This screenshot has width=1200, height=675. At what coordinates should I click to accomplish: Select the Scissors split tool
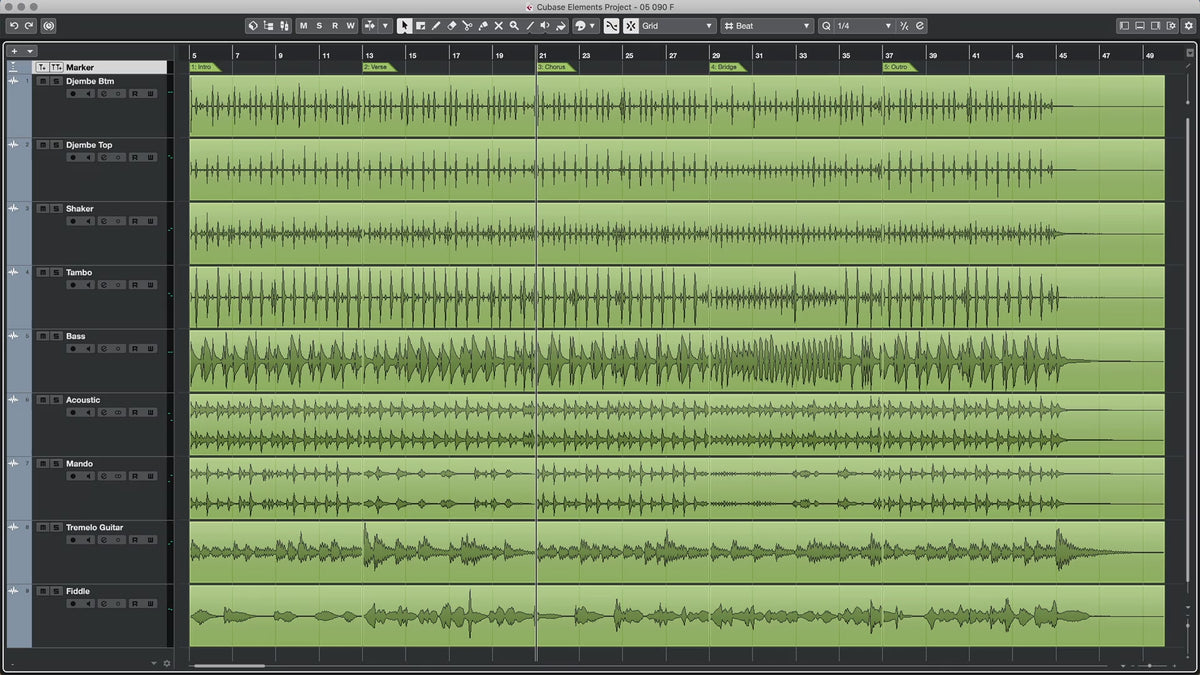coord(467,26)
